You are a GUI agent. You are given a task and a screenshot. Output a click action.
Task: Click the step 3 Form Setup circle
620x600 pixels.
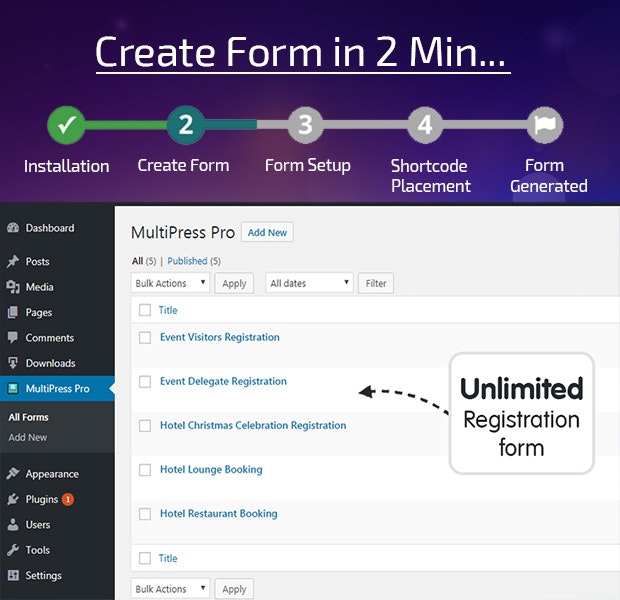coord(305,125)
